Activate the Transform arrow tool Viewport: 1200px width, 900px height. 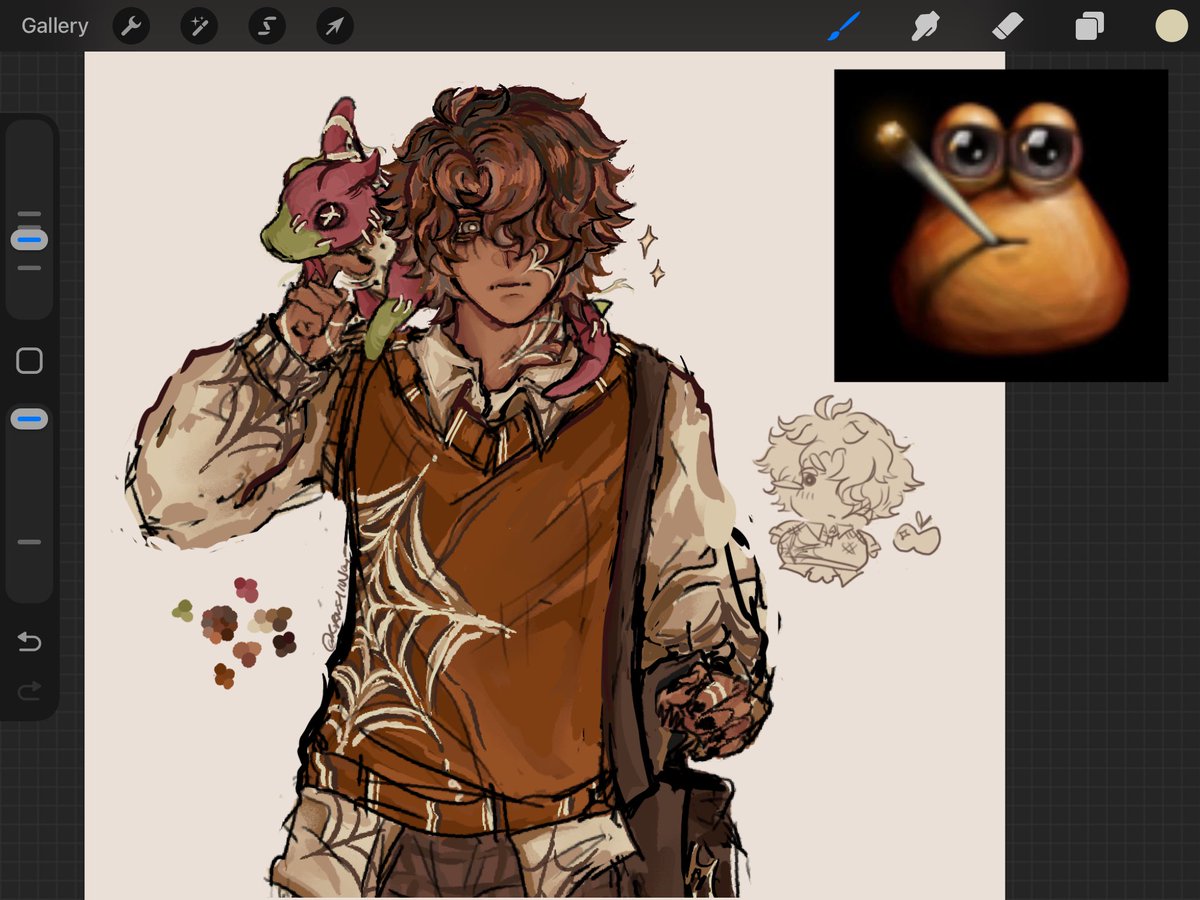point(335,26)
